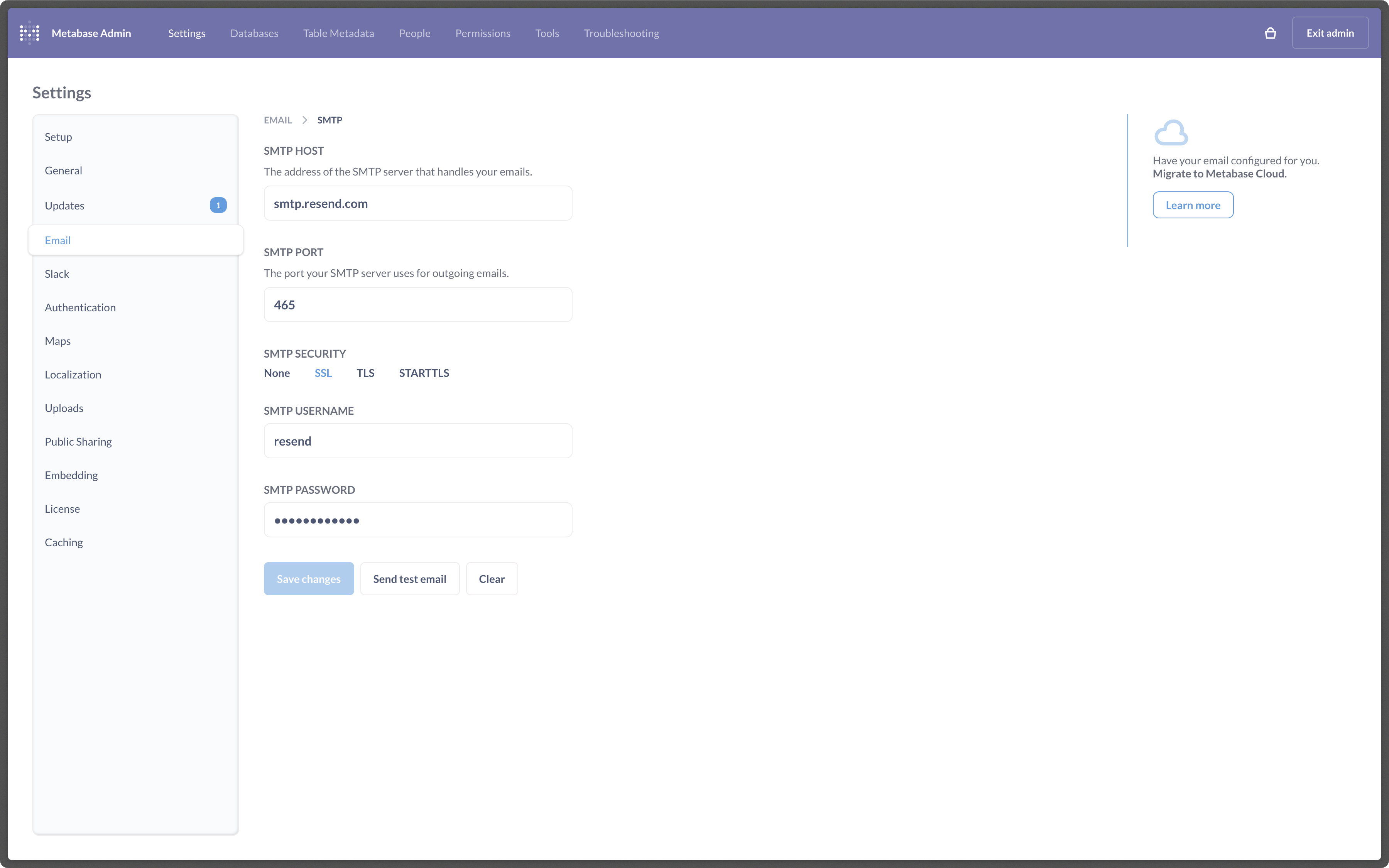Screen dimensions: 1389x868
Task: Click the EMAIL breadcrumb link
Action: click(278, 120)
